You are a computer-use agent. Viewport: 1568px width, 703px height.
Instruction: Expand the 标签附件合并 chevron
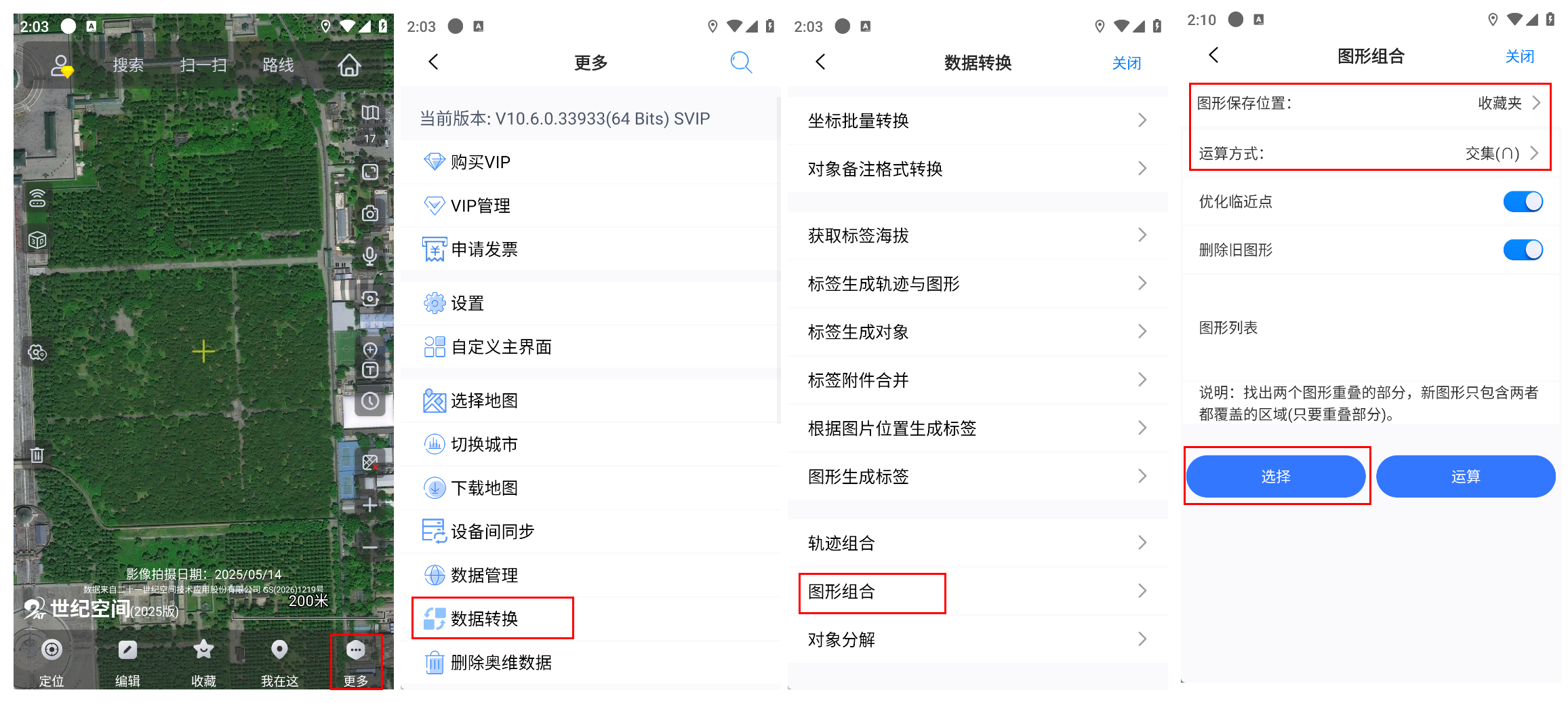pyautogui.click(x=1142, y=380)
